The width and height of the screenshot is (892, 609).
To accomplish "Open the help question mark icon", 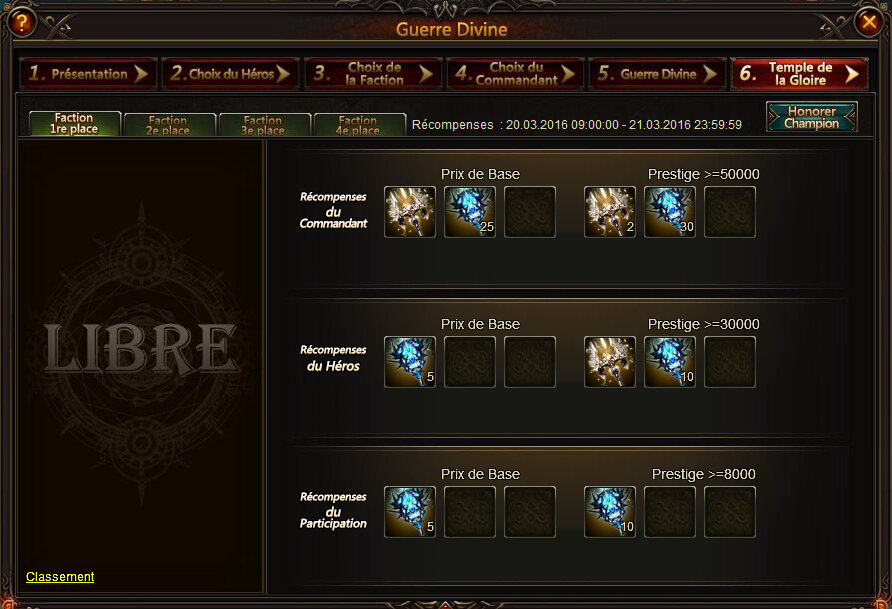I will [x=22, y=22].
